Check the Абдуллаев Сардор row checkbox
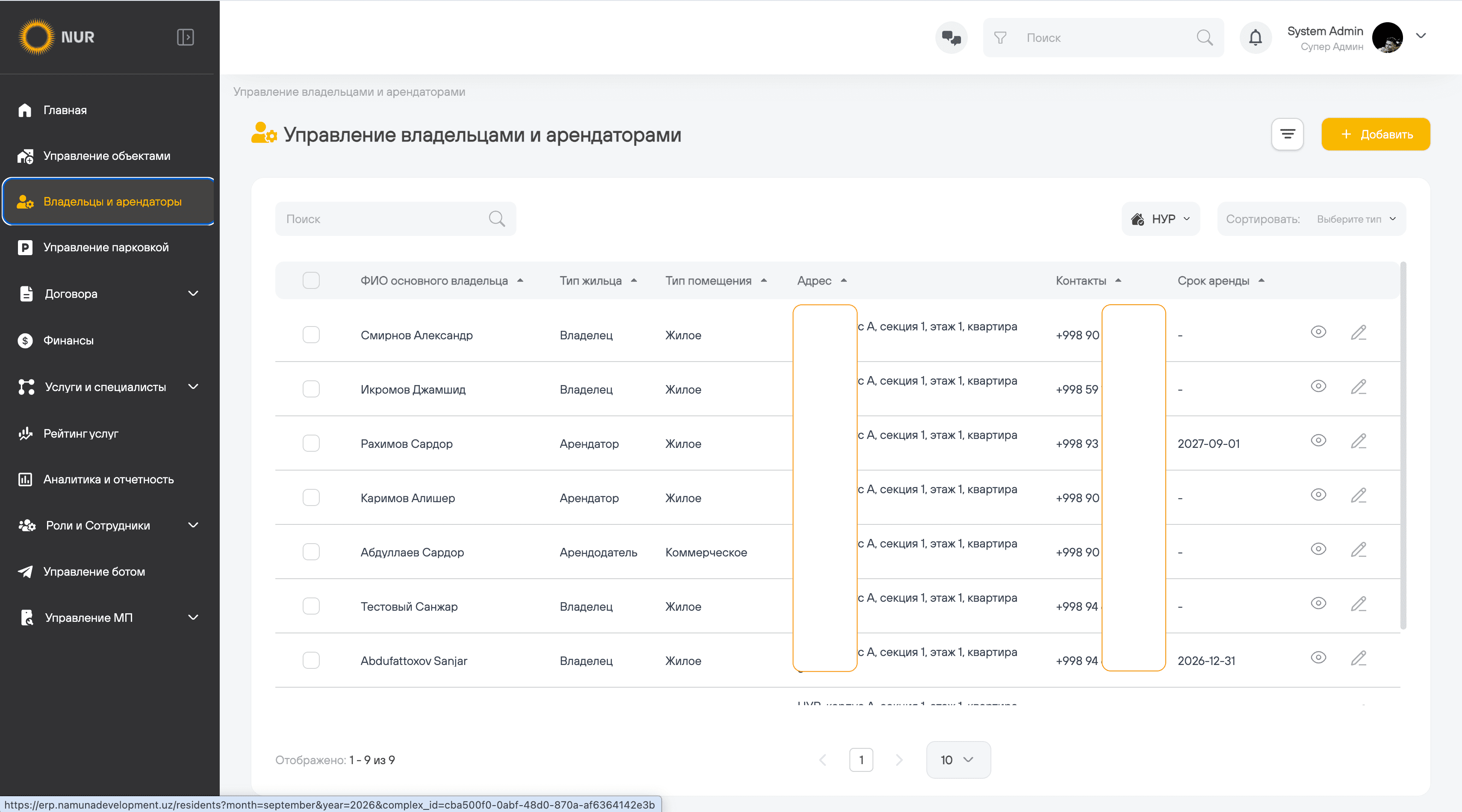Screen dimensions: 1462x812 [311, 552]
